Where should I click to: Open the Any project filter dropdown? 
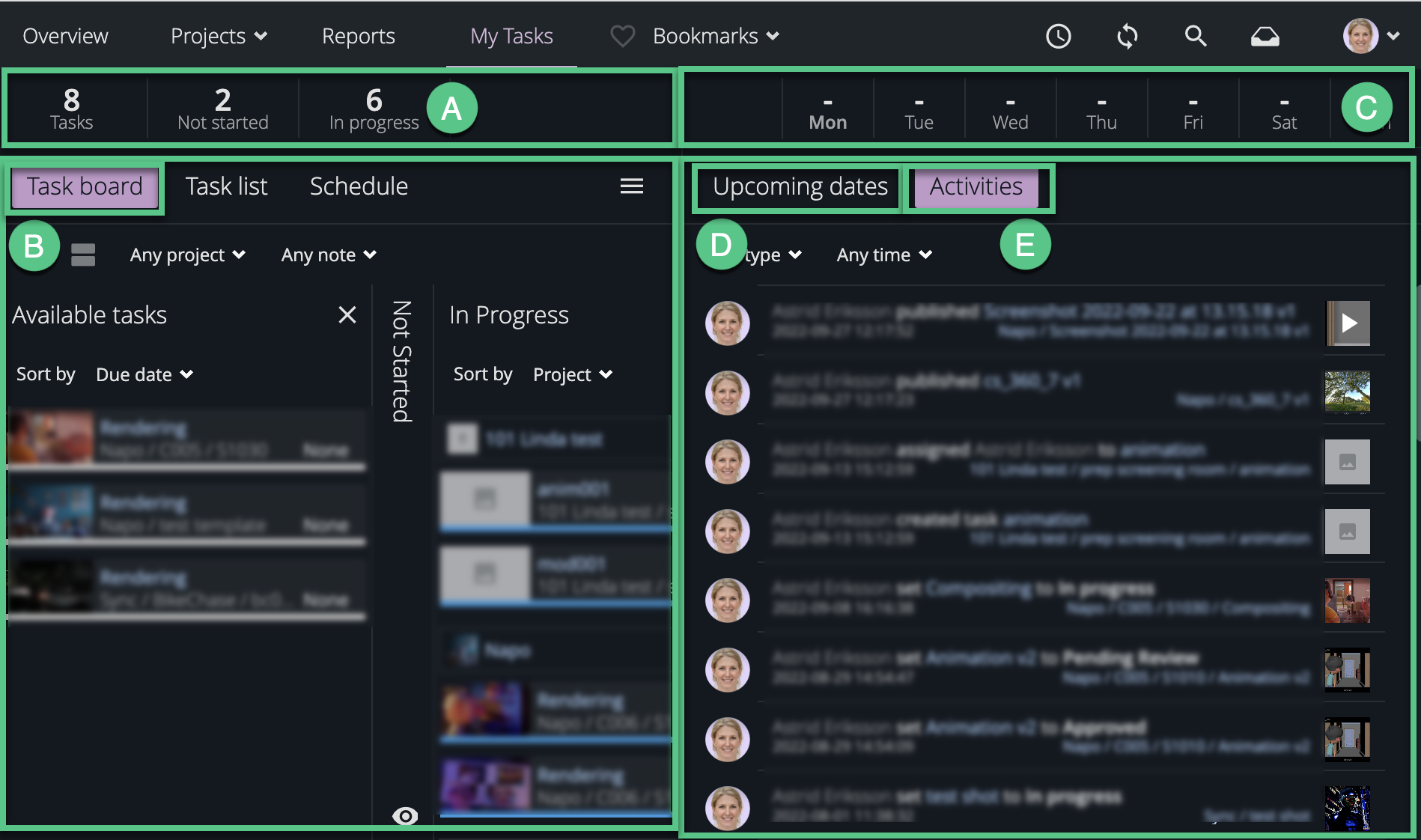[x=186, y=255]
